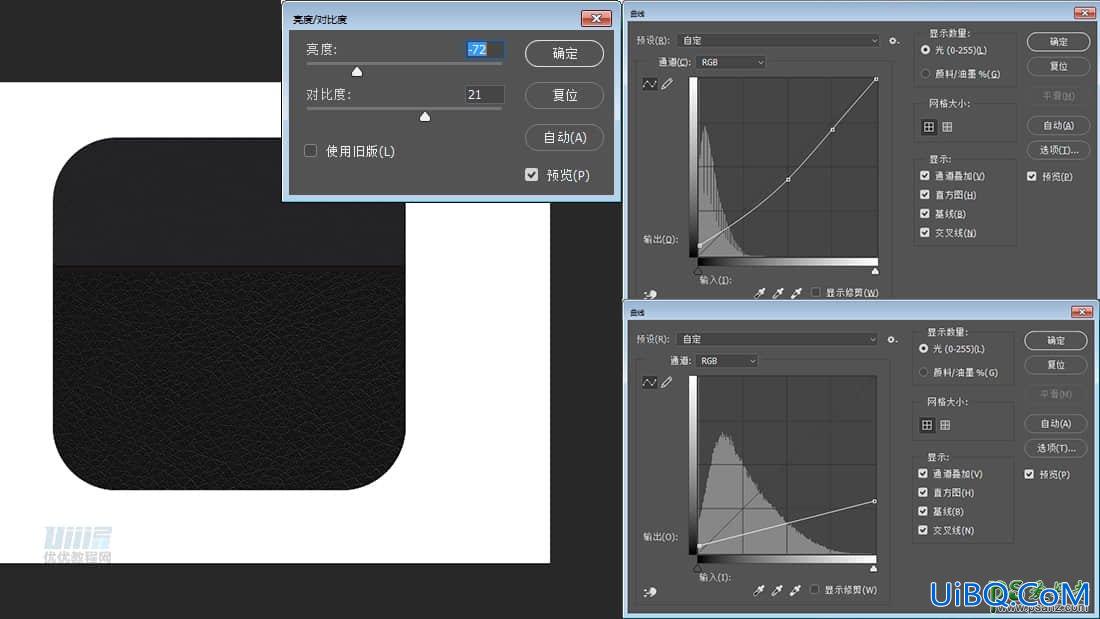Choose the white point eyedropper in upper Curves dialog
This screenshot has width=1100, height=619.
pos(796,293)
